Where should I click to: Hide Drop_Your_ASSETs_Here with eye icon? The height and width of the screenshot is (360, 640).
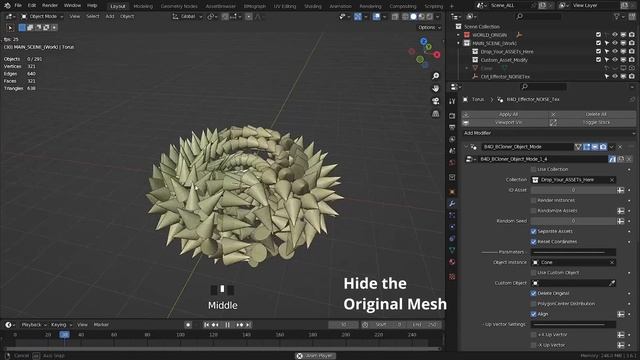pyautogui.click(x=615, y=52)
